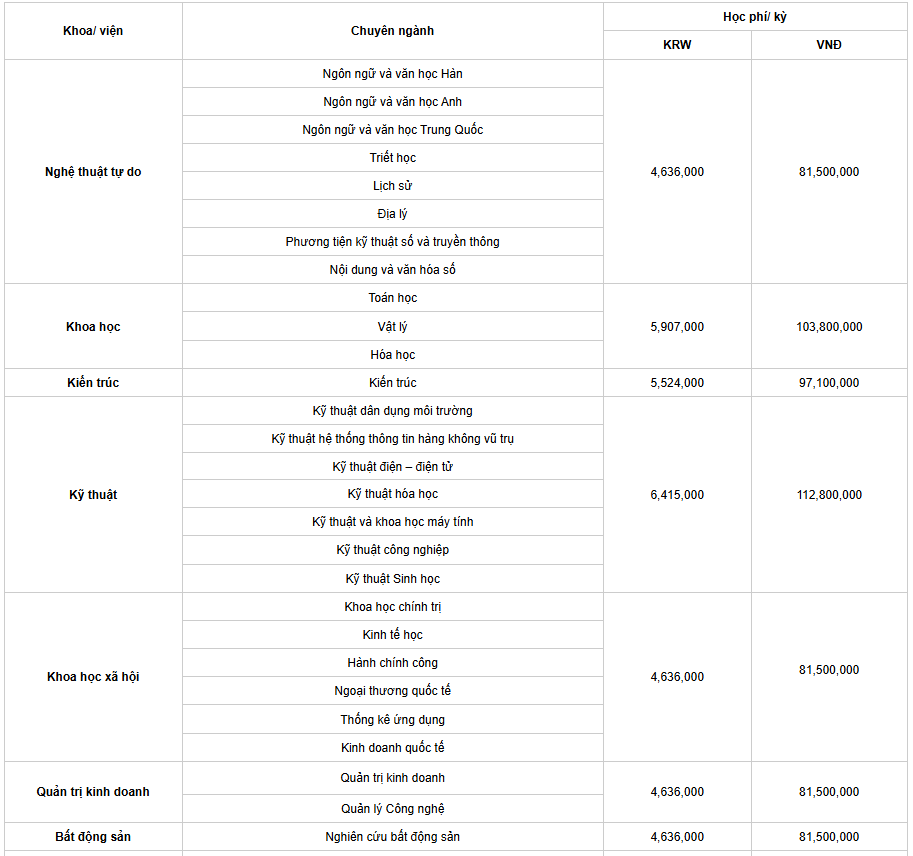Click the 5,907,000 KRW tuition cell
Viewport: 913px width, 856px height.
pos(677,327)
